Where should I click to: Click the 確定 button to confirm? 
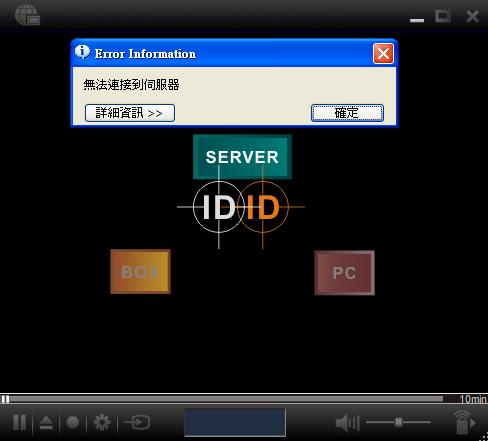point(347,113)
